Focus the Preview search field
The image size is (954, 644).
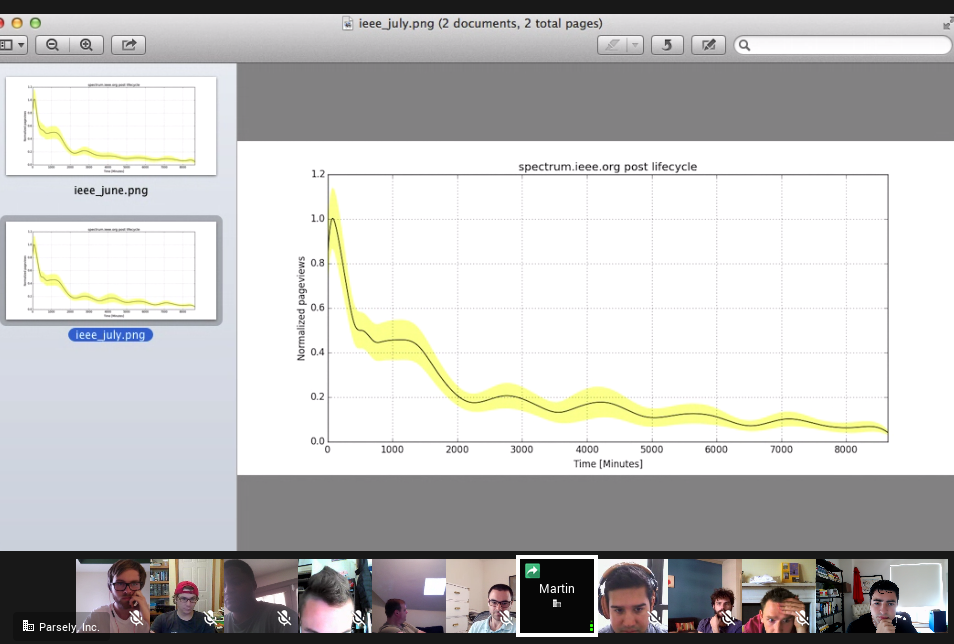[843, 45]
